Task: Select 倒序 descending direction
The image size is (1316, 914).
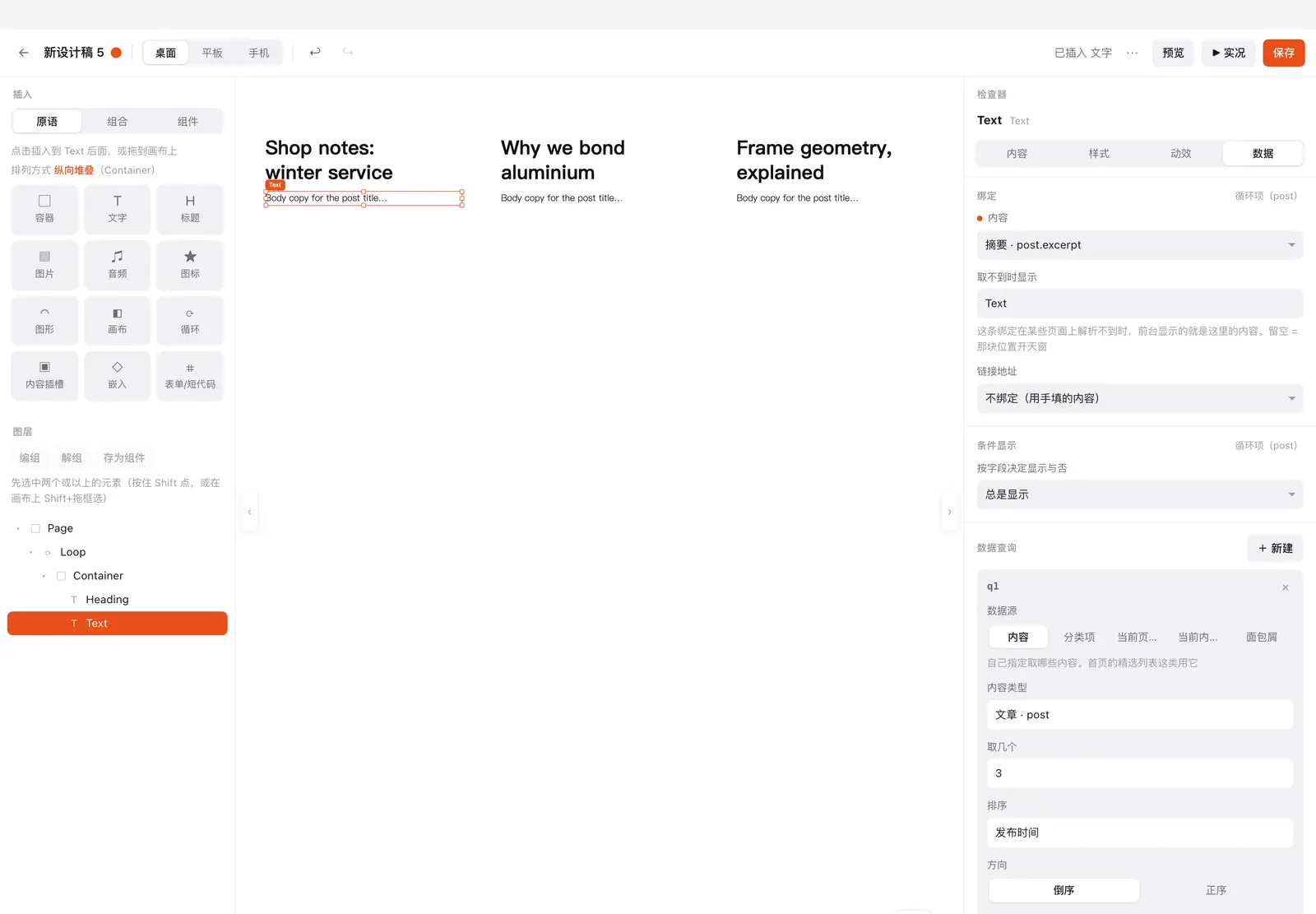Action: coord(1063,890)
